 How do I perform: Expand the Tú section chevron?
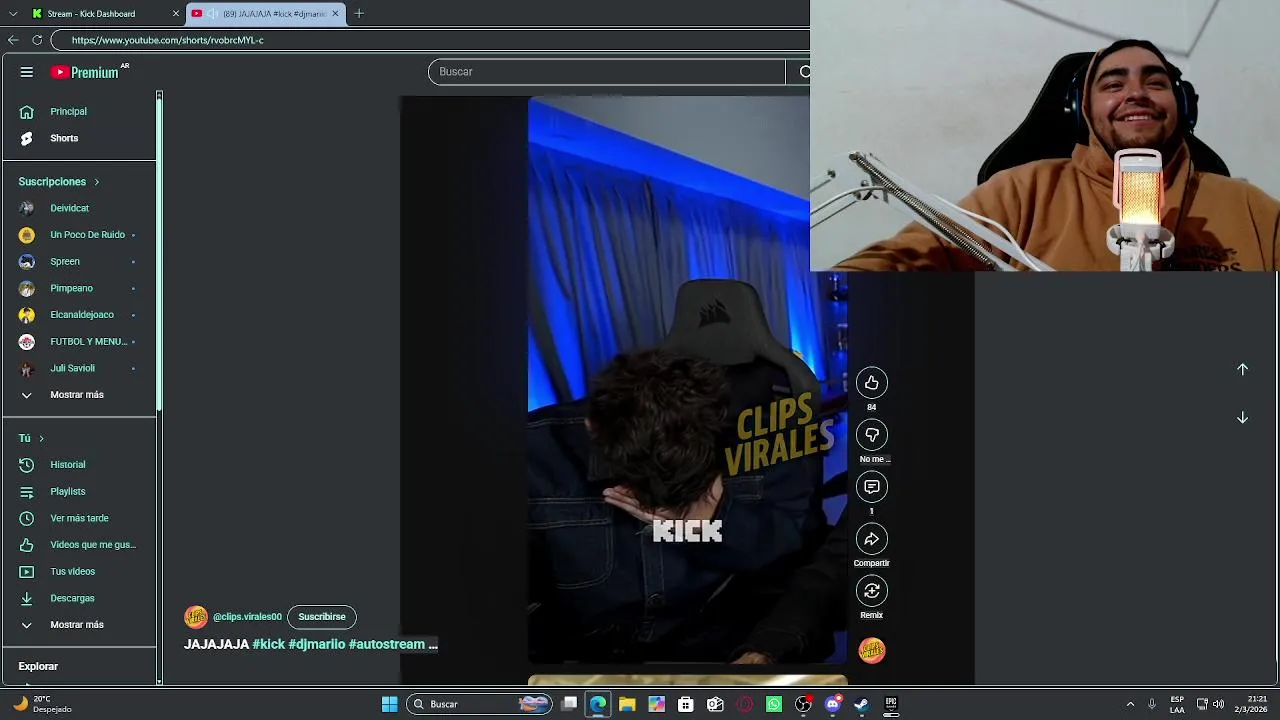point(41,439)
